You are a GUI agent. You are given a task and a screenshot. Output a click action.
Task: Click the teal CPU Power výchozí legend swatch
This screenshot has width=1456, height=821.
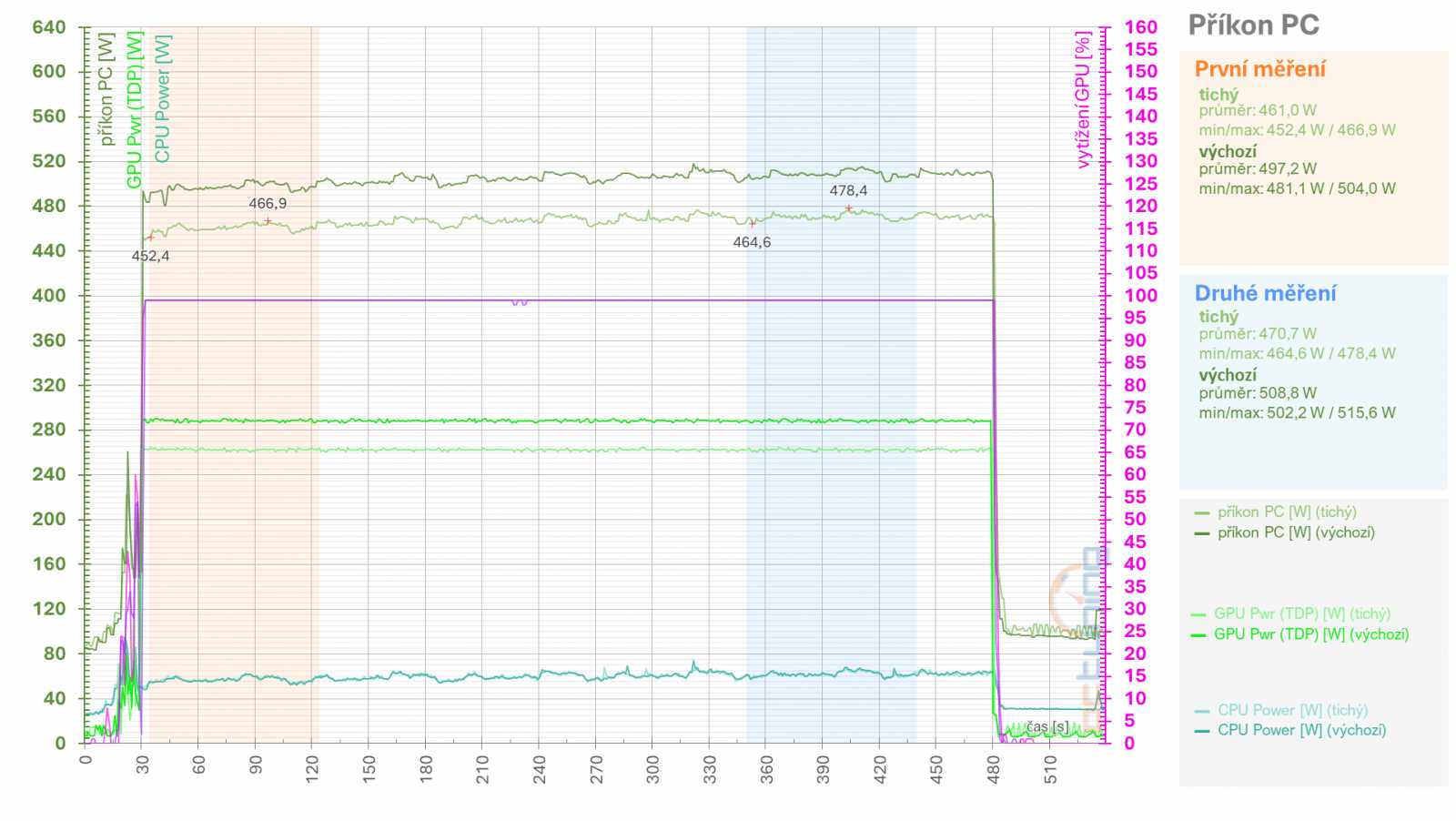(1201, 732)
